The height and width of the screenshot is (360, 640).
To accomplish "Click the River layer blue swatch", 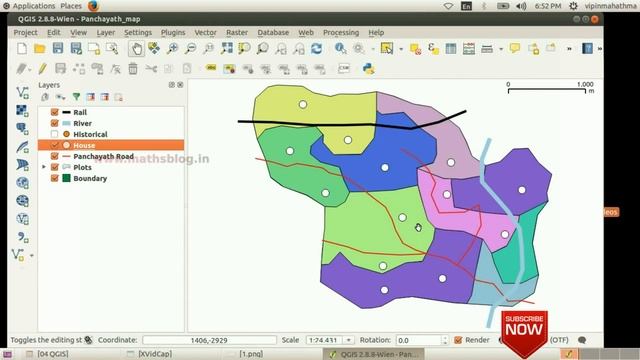I will pyautogui.click(x=66, y=123).
